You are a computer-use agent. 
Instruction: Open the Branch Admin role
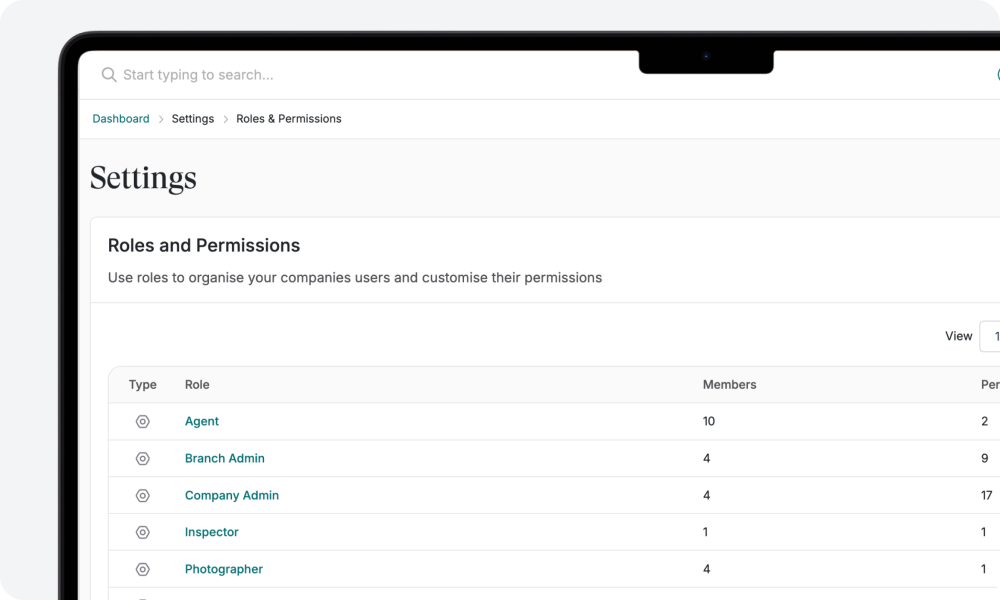[x=225, y=458]
